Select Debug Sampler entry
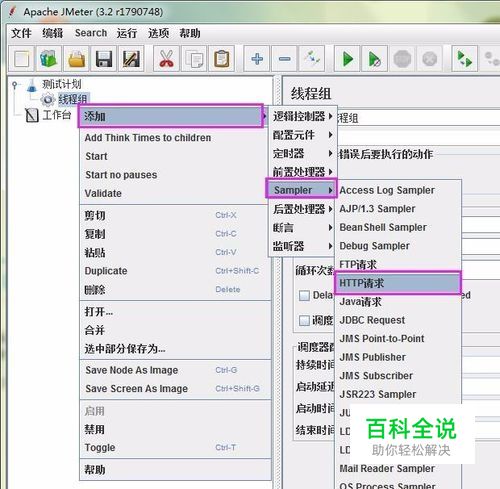The image size is (500, 489). pos(398,246)
